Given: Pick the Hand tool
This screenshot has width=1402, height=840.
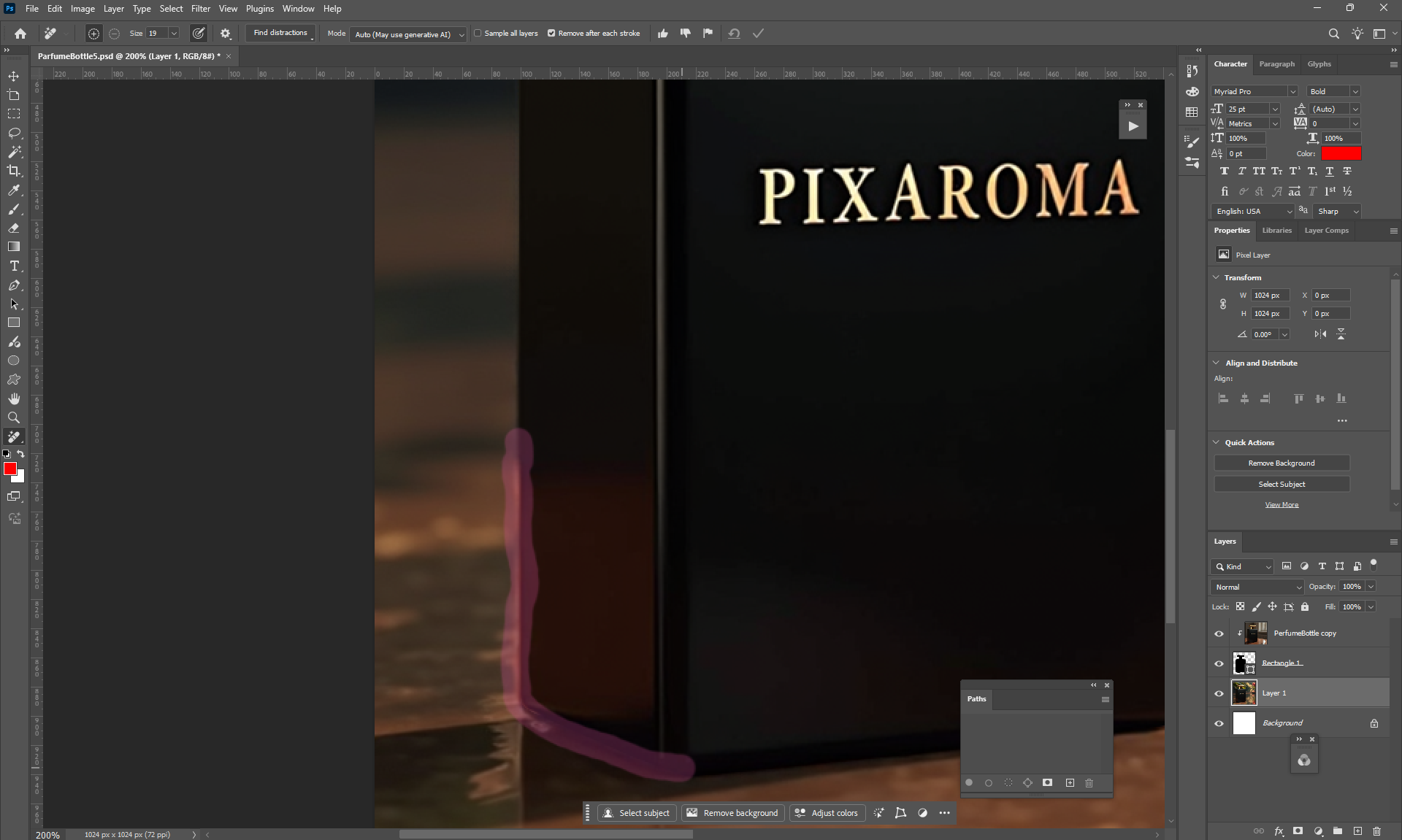Looking at the screenshot, I should (14, 398).
